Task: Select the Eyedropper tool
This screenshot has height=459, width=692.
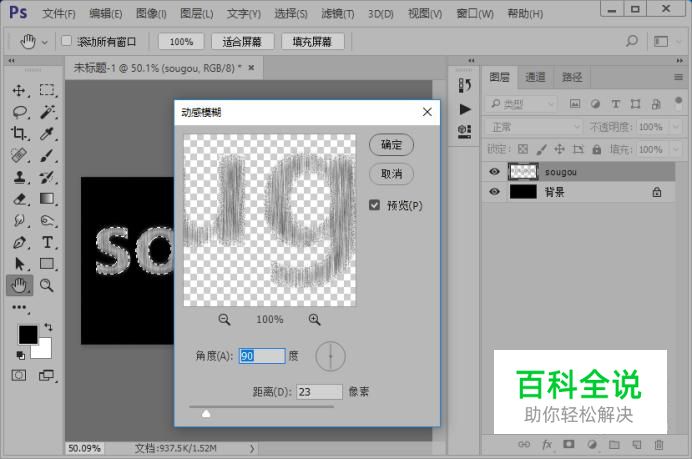Action: pos(47,133)
